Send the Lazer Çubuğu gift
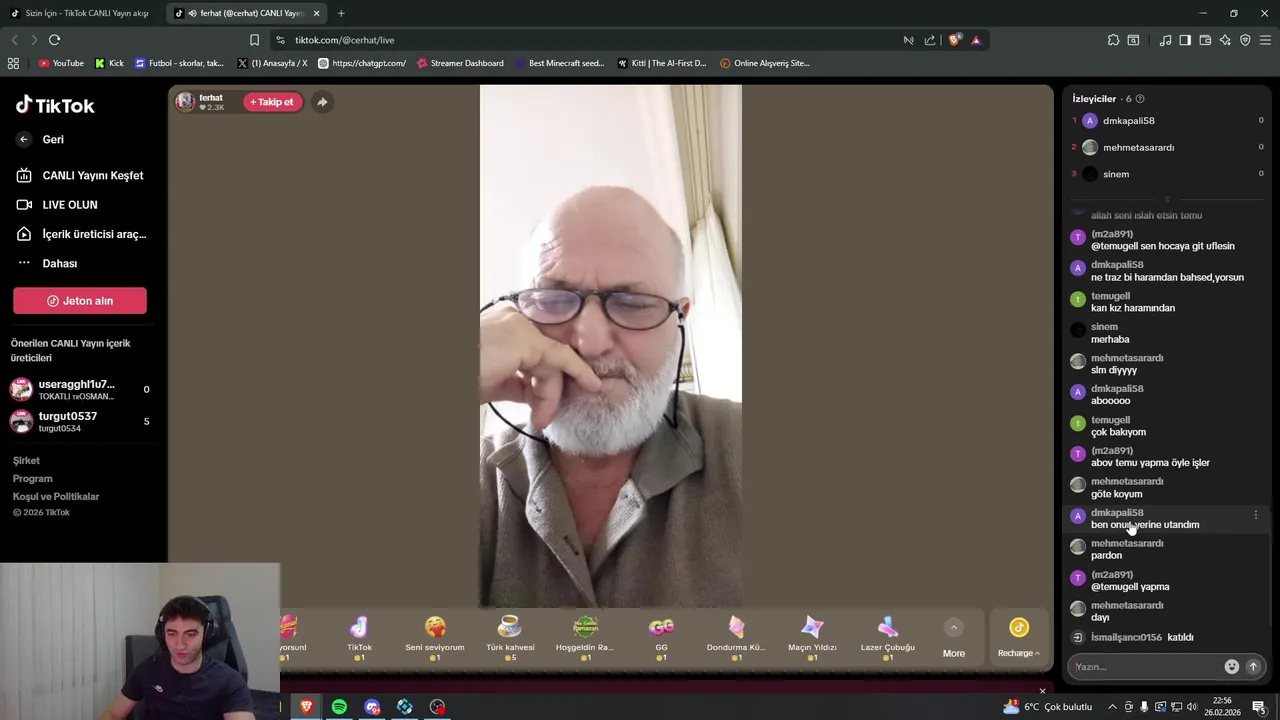This screenshot has height=720, width=1280. 888,638
